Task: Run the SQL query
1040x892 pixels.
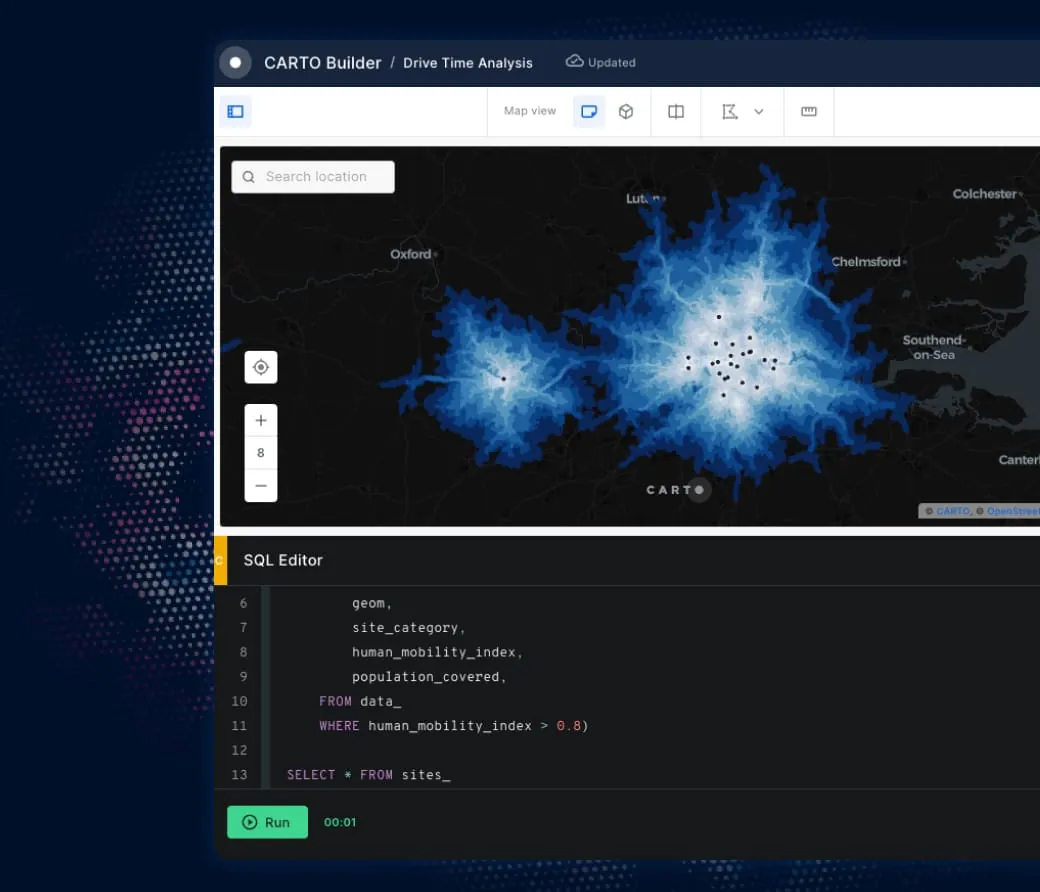Action: [267, 822]
